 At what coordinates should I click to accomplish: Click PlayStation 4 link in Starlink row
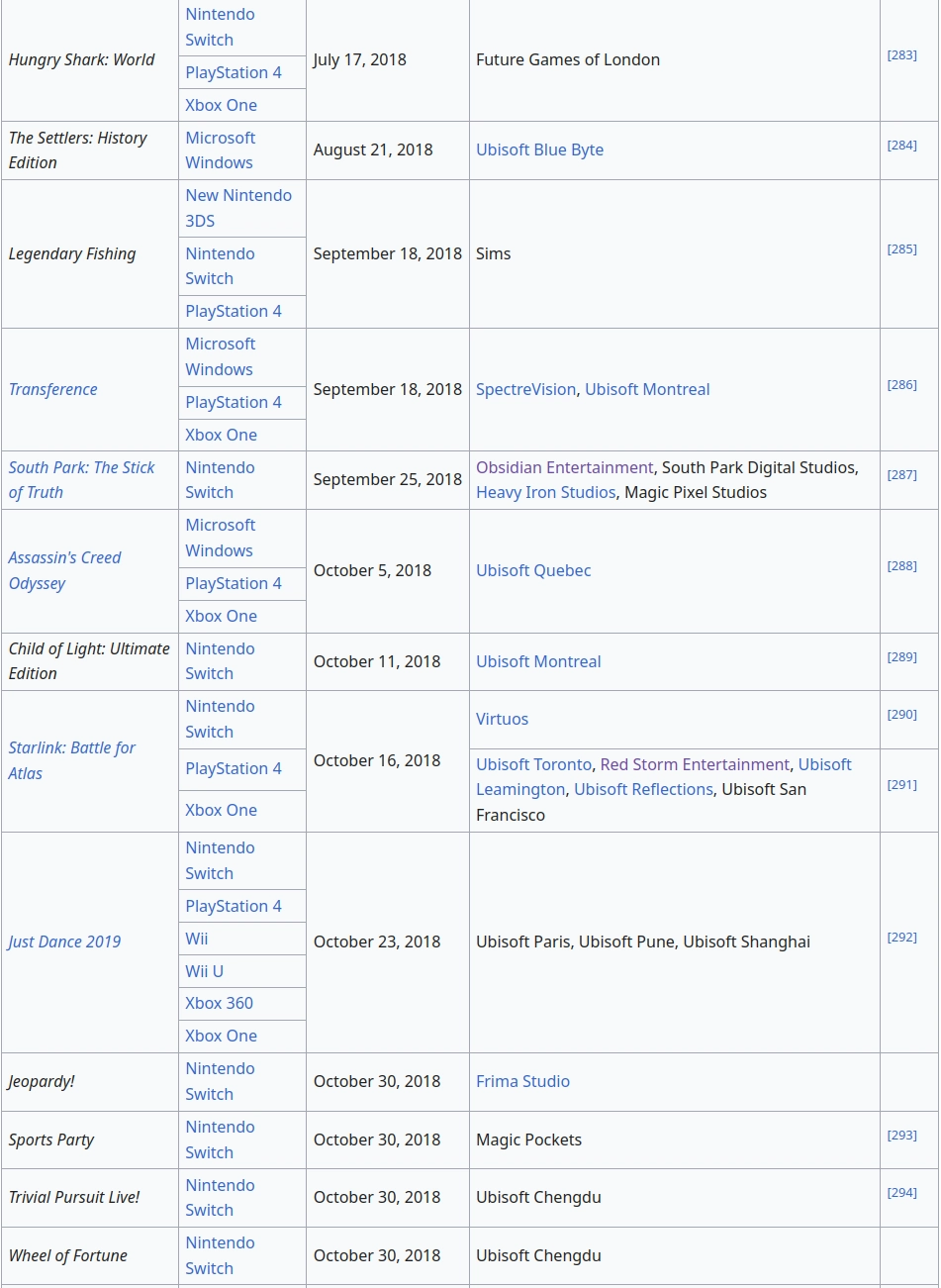pyautogui.click(x=234, y=768)
